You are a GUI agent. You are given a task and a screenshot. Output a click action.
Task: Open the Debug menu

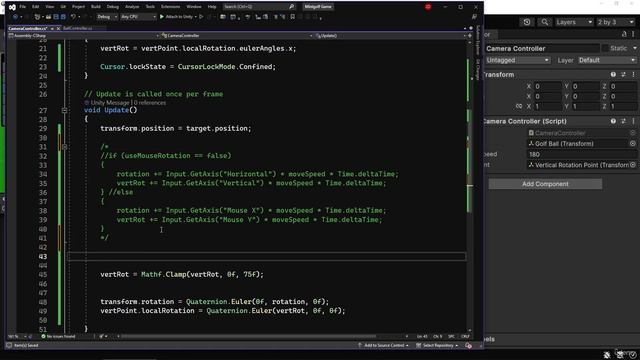coord(113,7)
